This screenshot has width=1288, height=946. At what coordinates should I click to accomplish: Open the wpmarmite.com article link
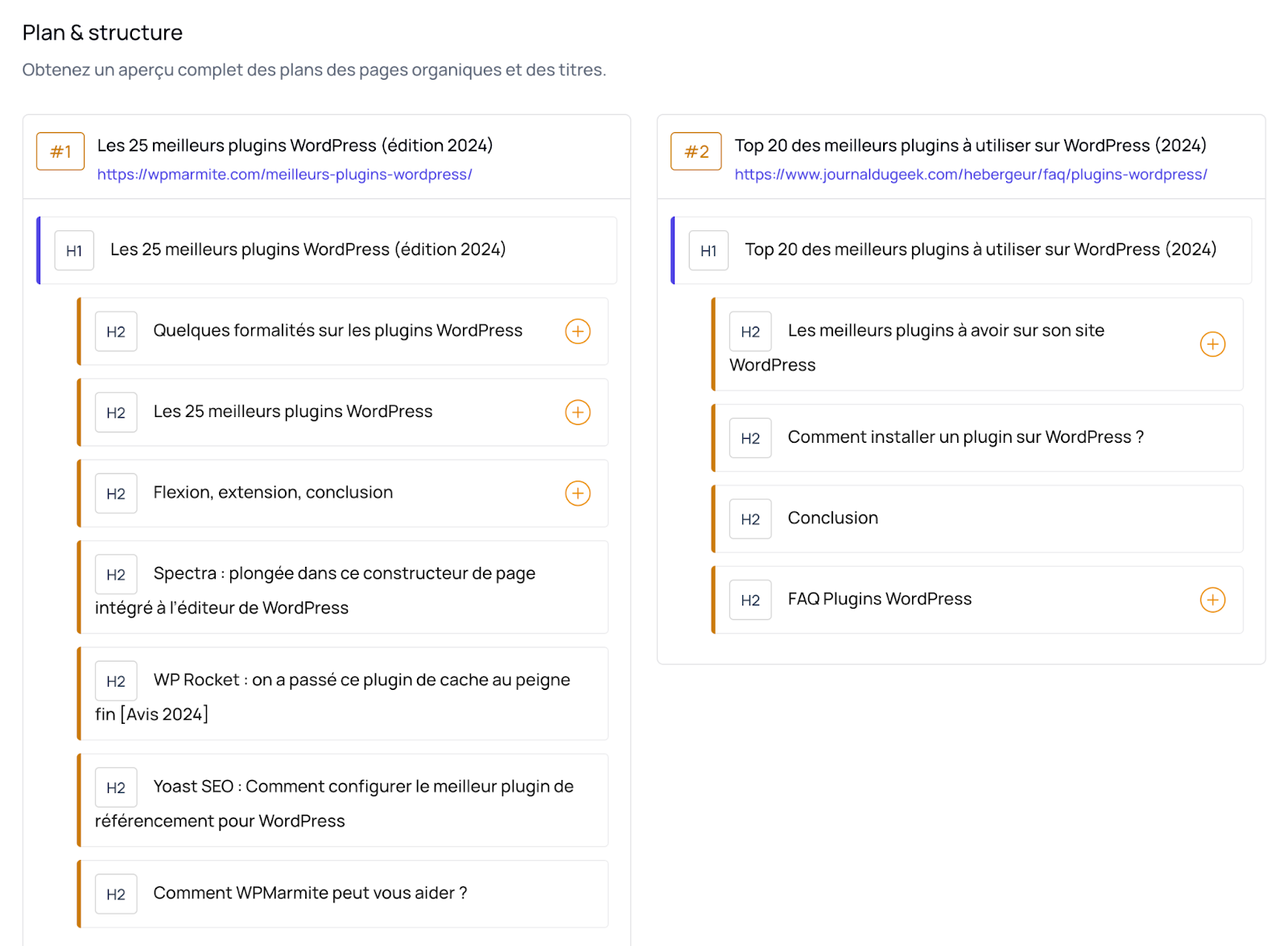pos(285,175)
